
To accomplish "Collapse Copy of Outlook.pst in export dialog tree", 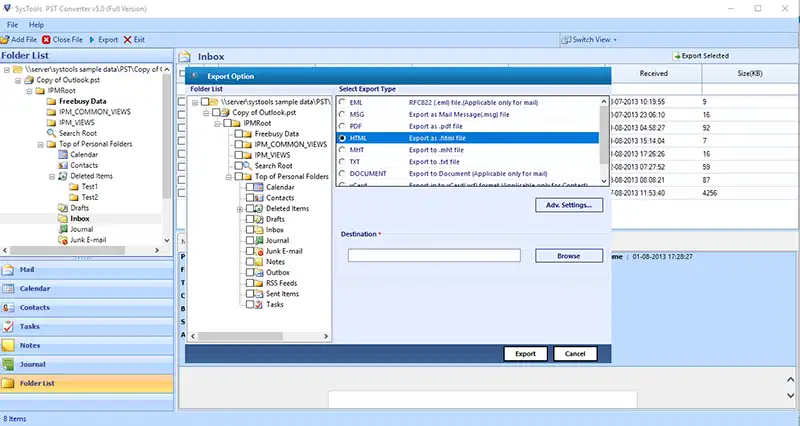I will (206, 113).
